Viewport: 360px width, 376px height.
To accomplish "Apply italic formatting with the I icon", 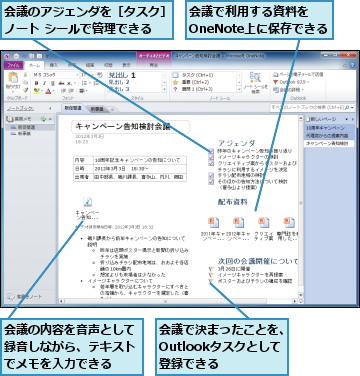I will (44, 83).
